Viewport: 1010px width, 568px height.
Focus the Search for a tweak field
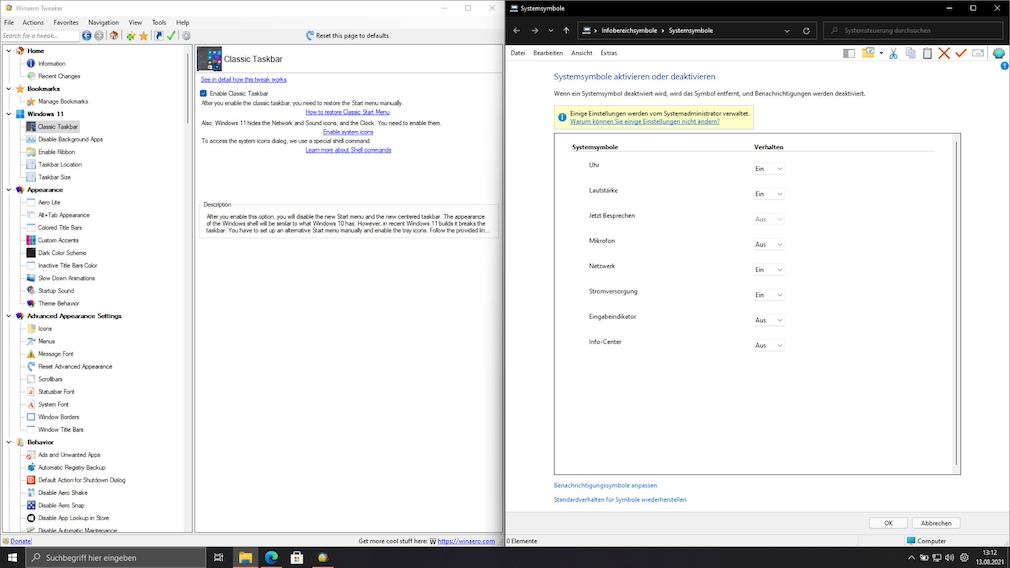coord(40,35)
